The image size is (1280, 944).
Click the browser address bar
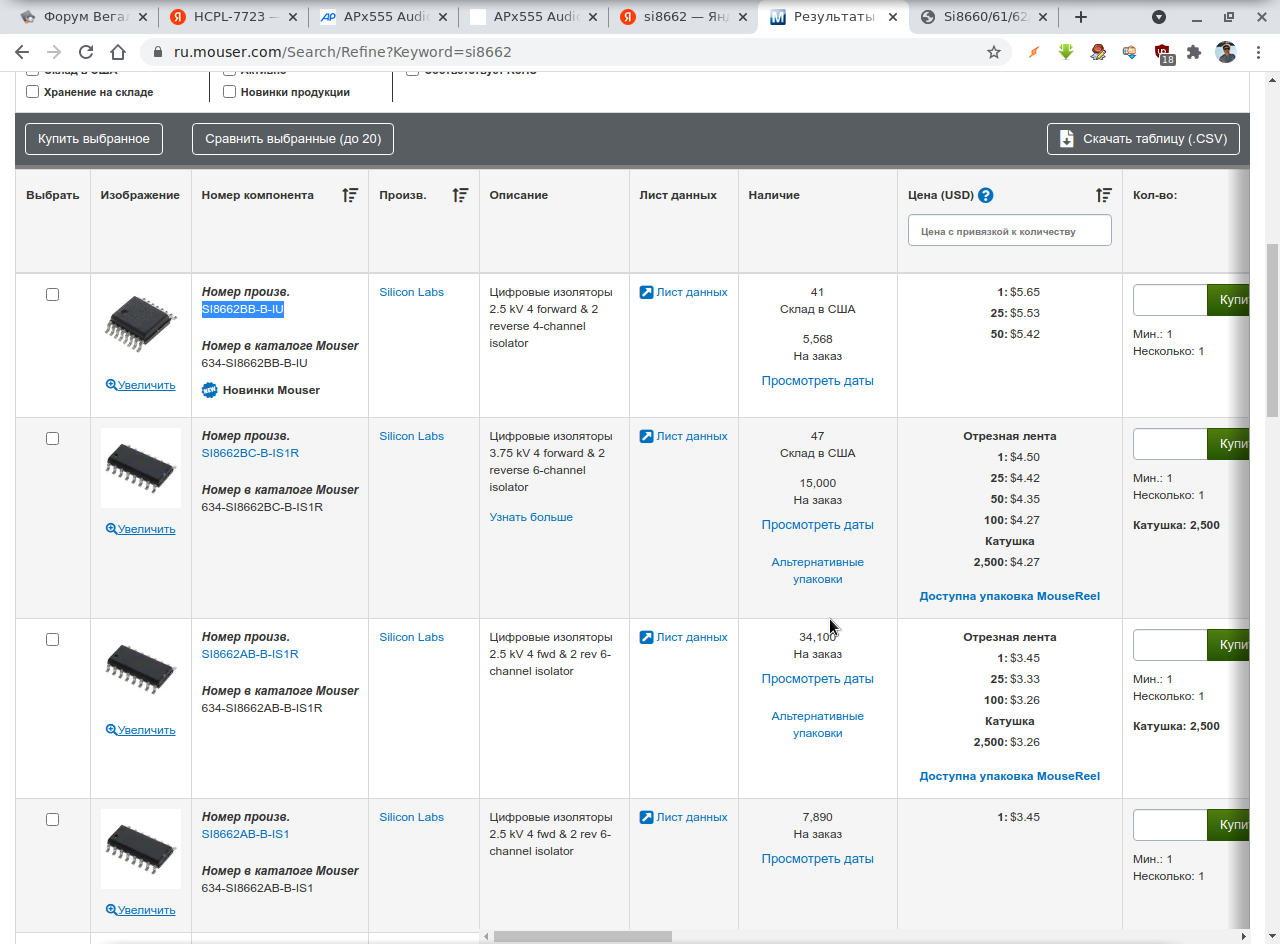pos(575,52)
